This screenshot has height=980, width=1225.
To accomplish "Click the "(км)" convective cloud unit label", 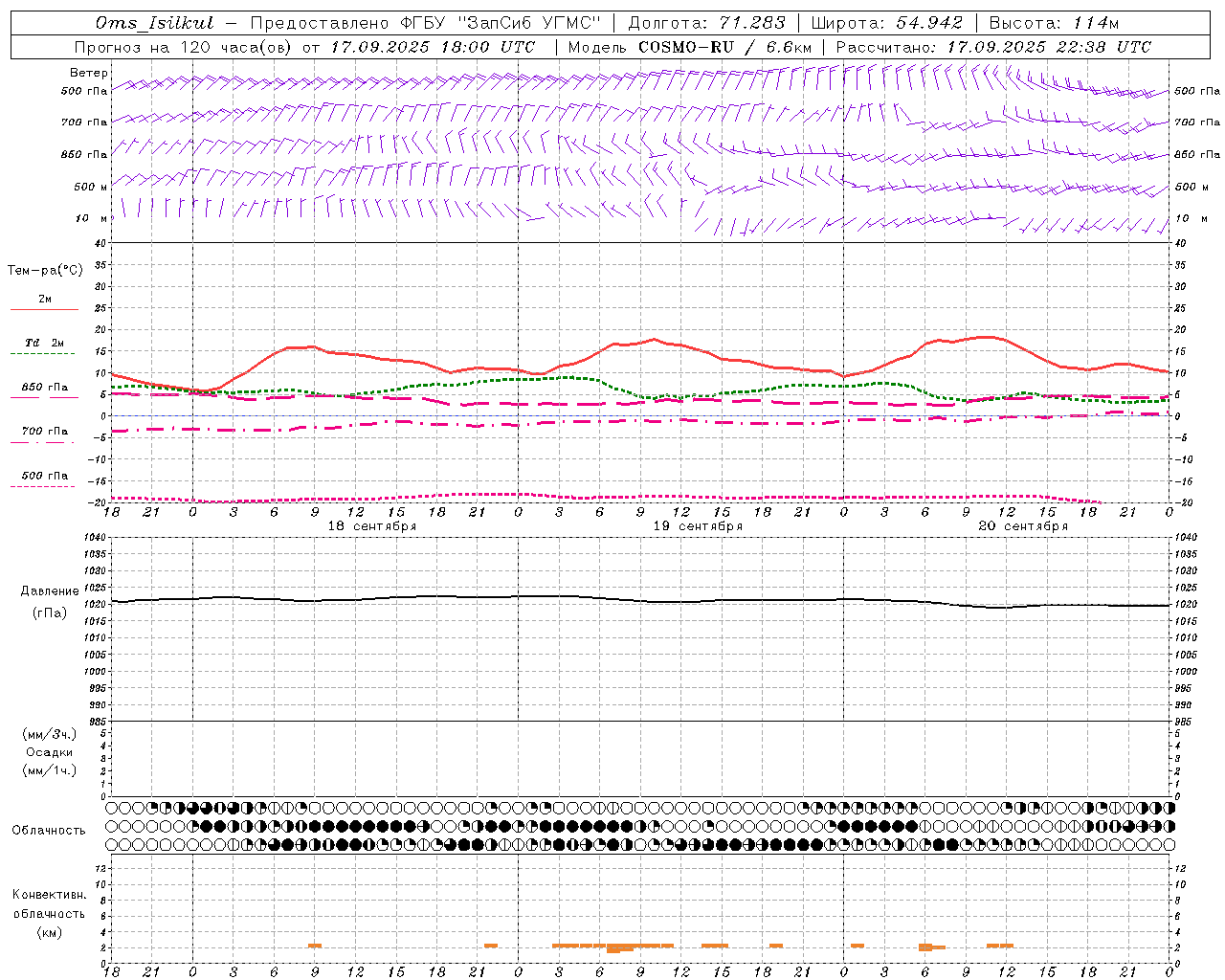I will pyautogui.click(x=50, y=932).
